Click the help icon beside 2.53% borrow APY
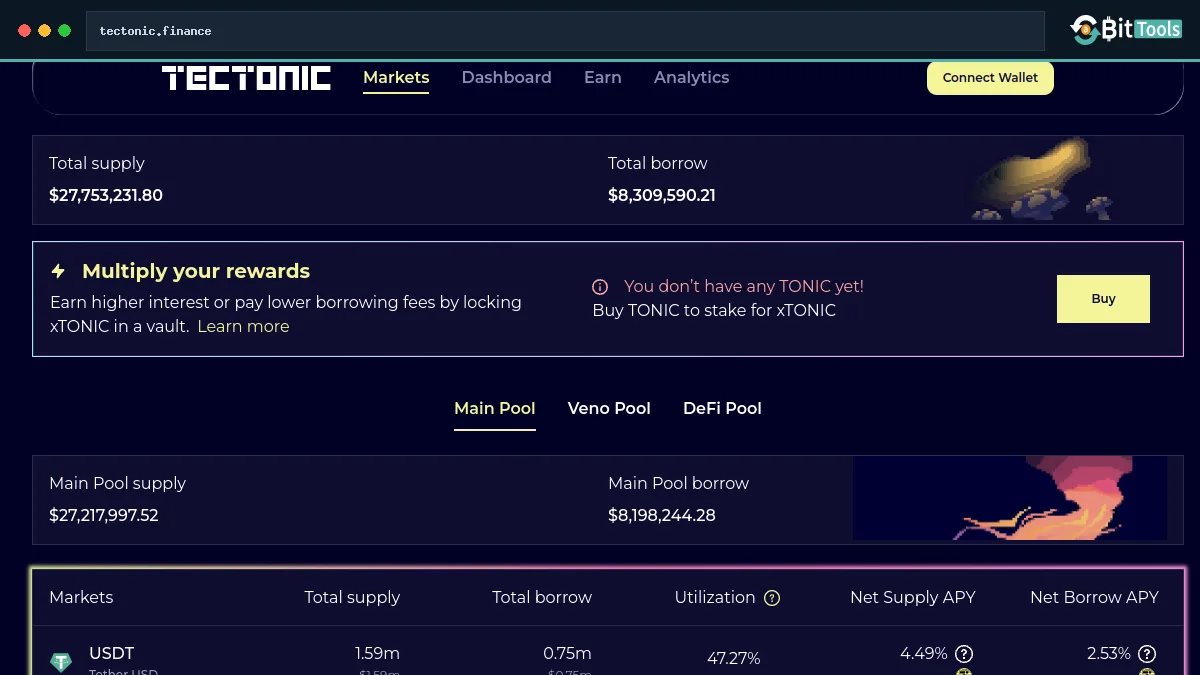 (1147, 654)
